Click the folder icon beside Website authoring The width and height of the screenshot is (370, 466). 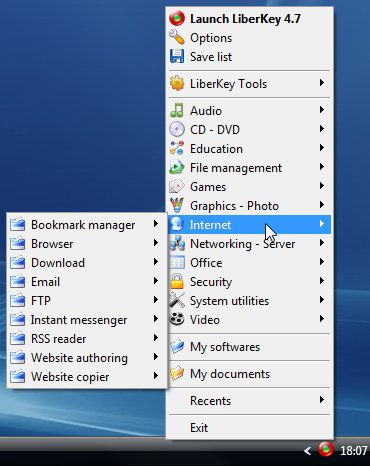point(18,358)
